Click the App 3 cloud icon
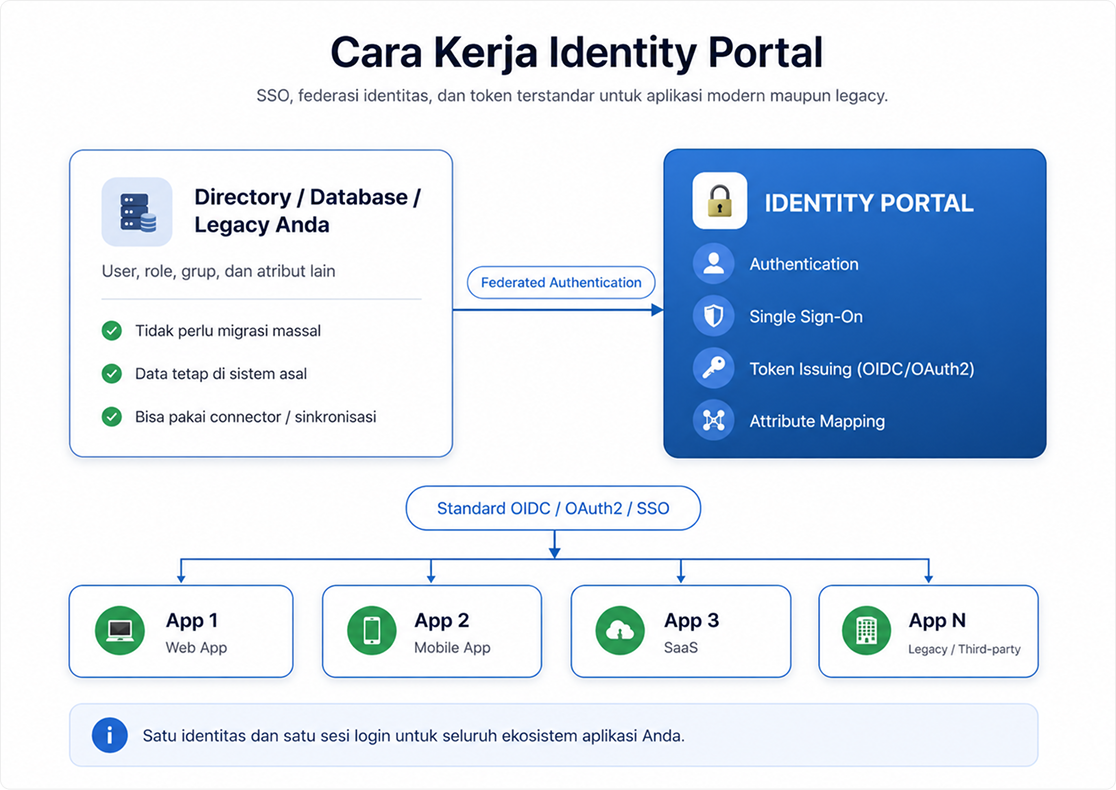The image size is (1116, 790). point(620,631)
